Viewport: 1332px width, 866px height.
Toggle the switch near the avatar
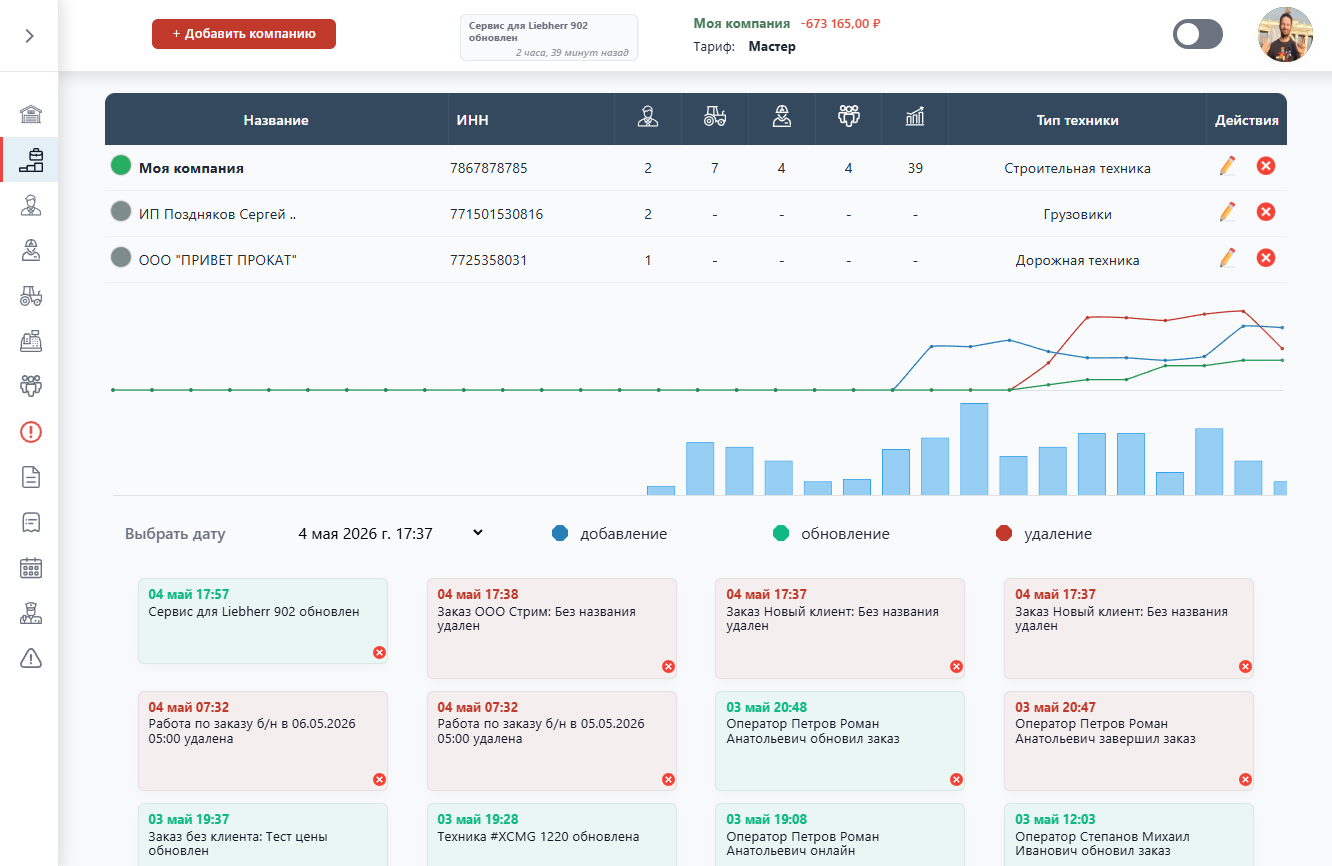(1198, 34)
